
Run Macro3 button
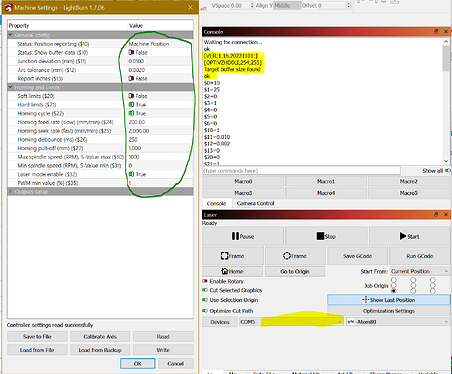(243, 193)
